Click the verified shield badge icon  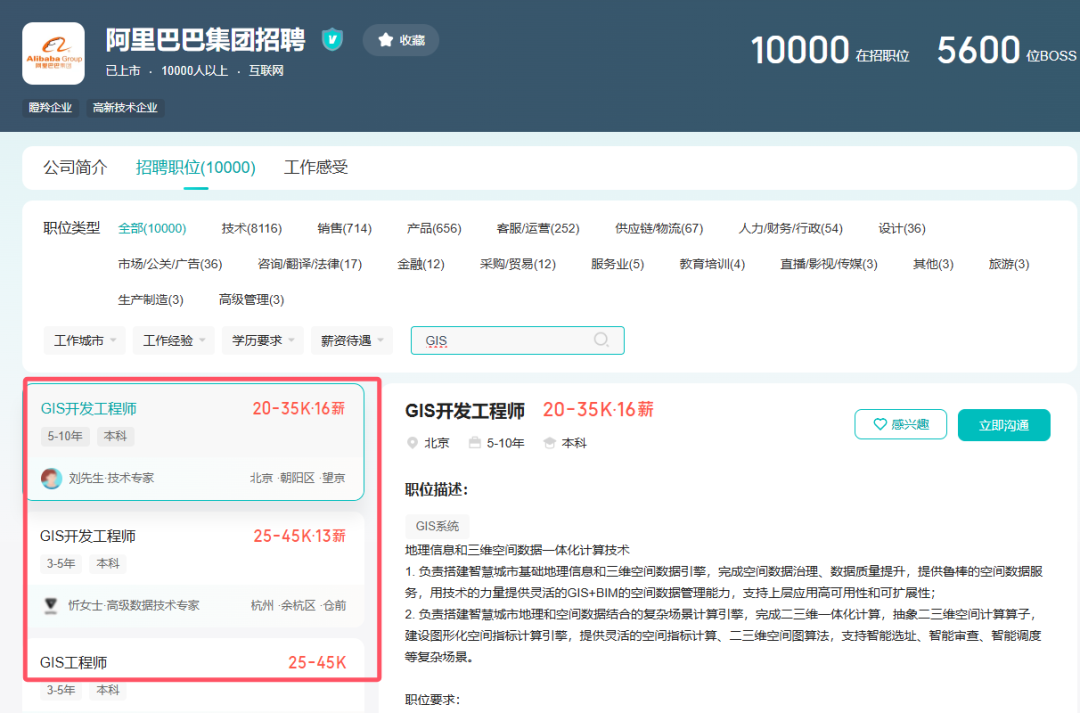point(333,39)
